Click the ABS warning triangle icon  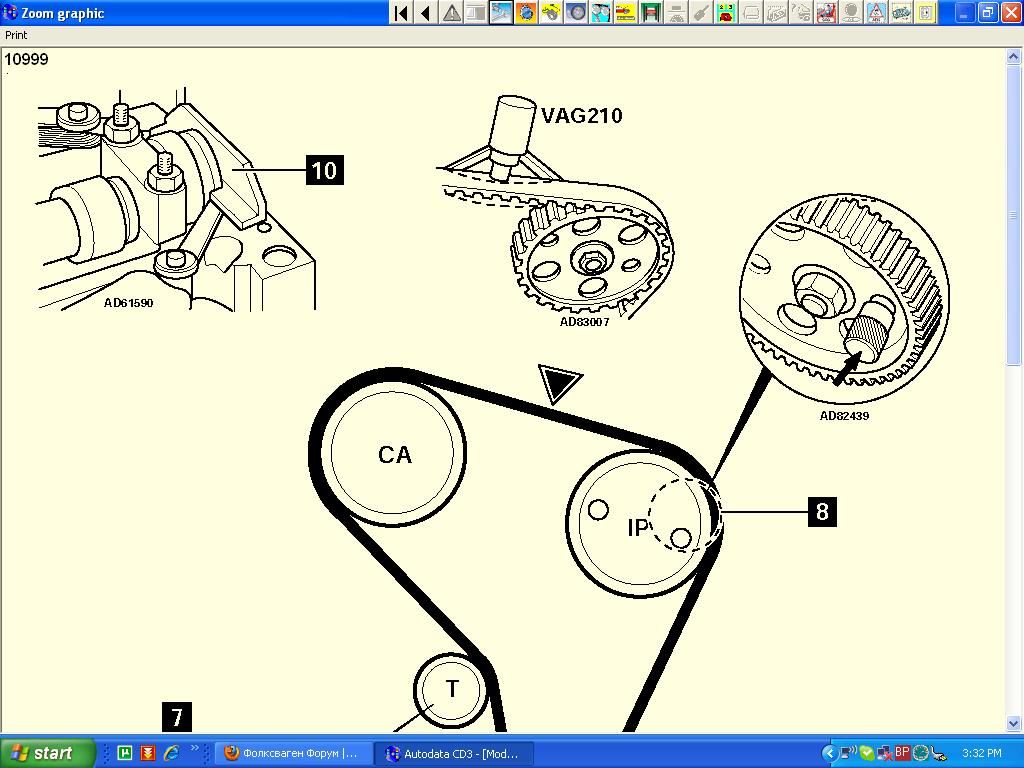pos(876,13)
